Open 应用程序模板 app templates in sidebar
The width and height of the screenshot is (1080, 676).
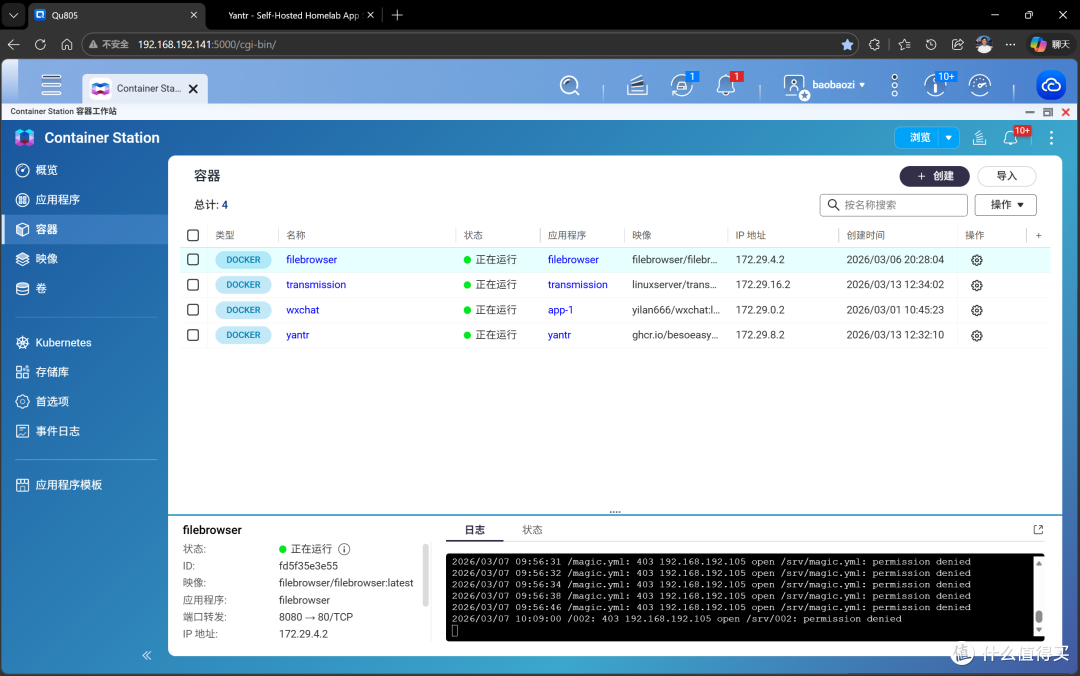pyautogui.click(x=84, y=485)
